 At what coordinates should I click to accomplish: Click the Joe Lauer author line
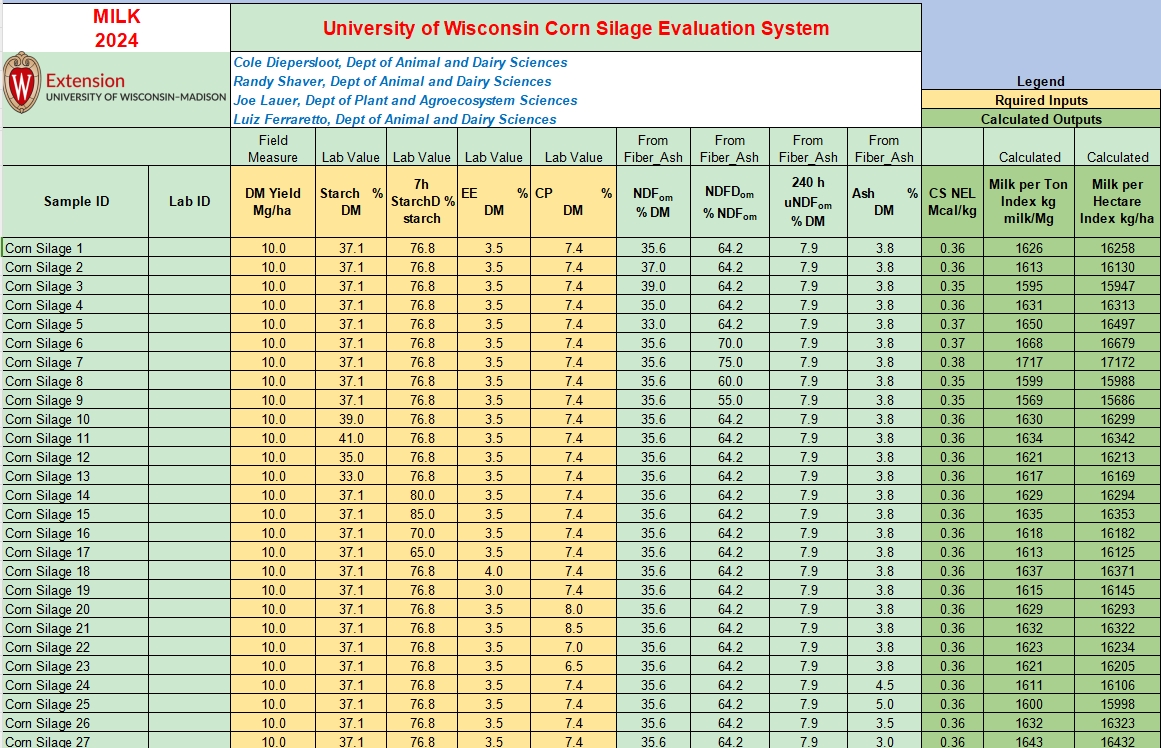pos(405,100)
